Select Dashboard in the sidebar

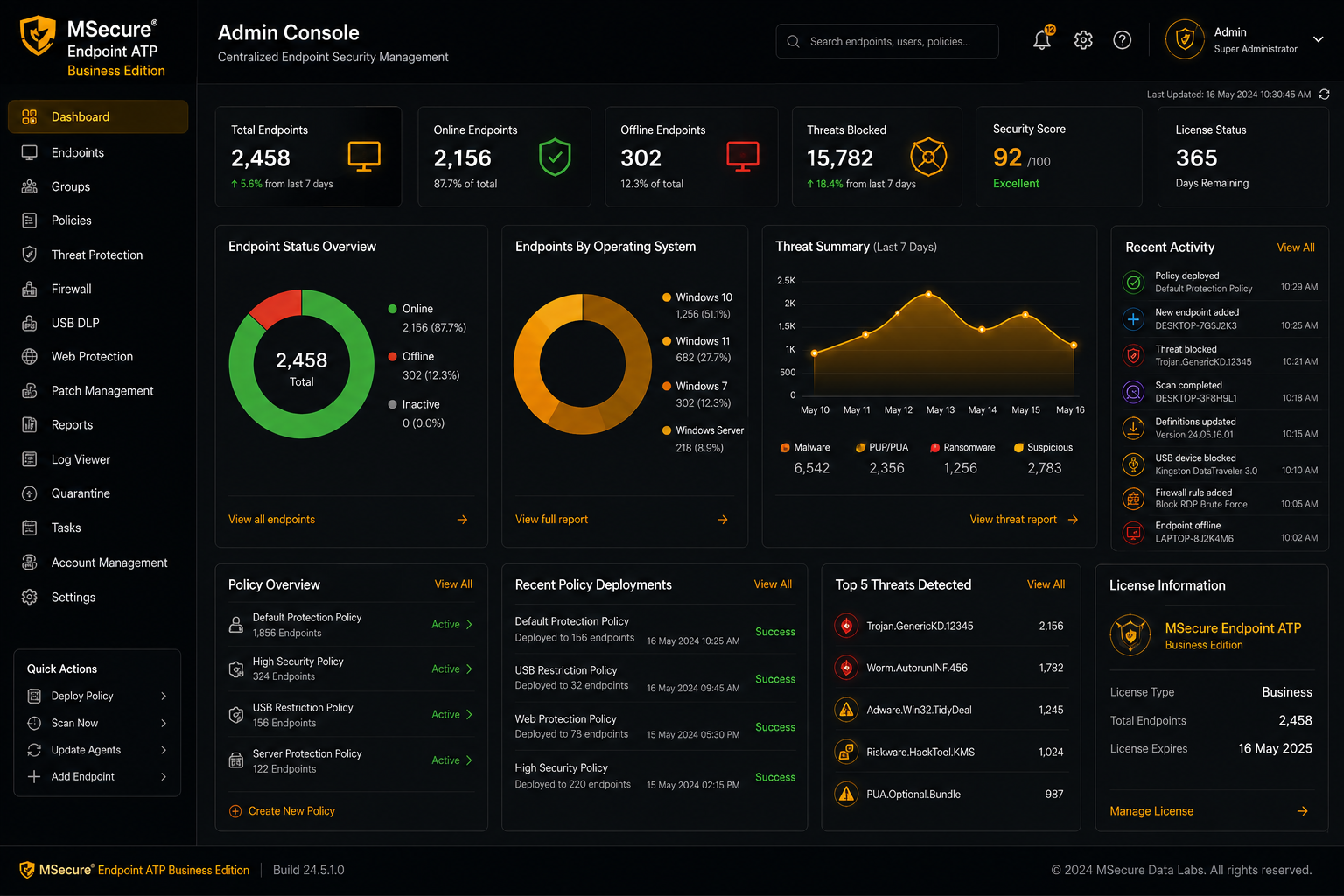pos(98,116)
